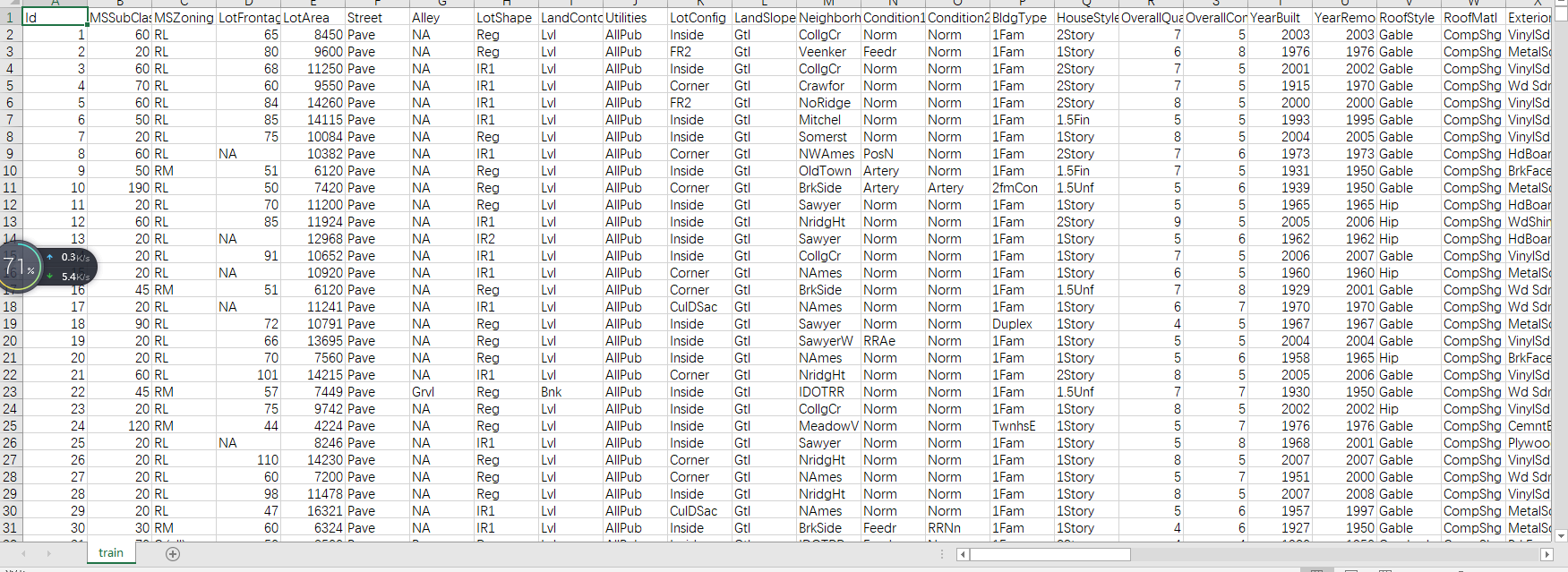The width and height of the screenshot is (1568, 572).
Task: Select the Street header cell
Action: click(x=377, y=17)
